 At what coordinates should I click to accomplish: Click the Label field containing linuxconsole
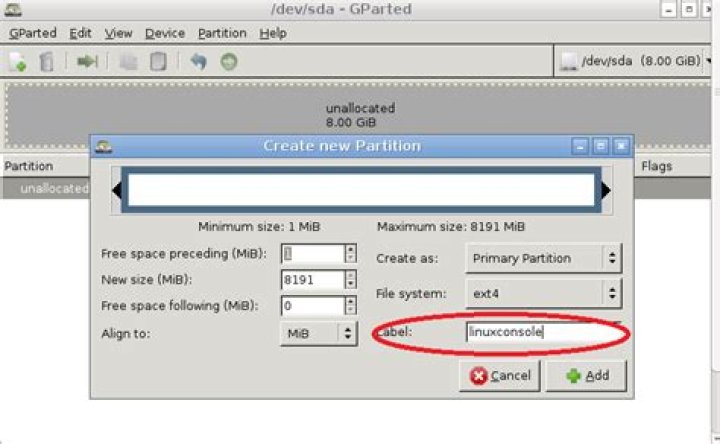(x=545, y=332)
